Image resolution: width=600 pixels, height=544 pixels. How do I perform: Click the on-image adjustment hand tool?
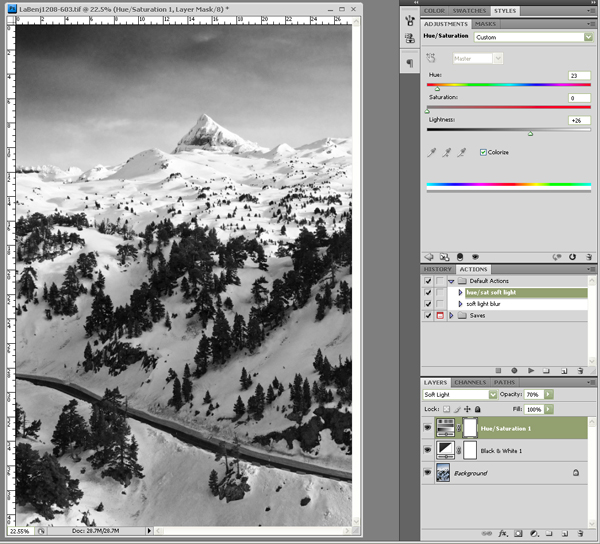tap(433, 58)
